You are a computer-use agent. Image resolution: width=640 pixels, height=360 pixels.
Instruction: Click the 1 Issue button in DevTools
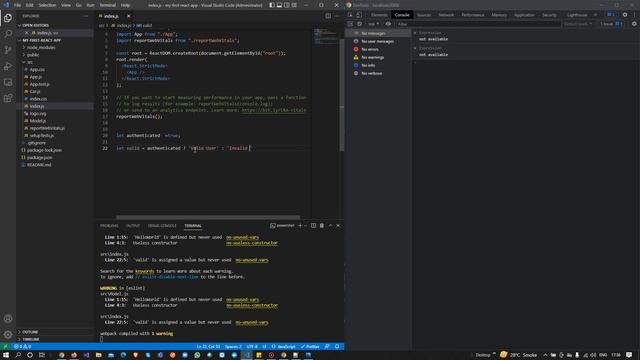pos(611,24)
